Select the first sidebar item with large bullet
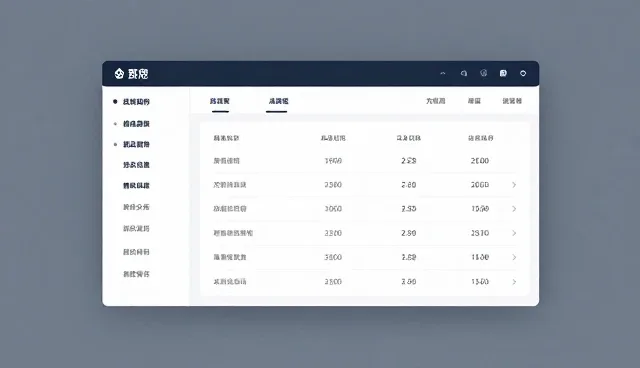Viewport: 640px width, 368px height. point(136,102)
